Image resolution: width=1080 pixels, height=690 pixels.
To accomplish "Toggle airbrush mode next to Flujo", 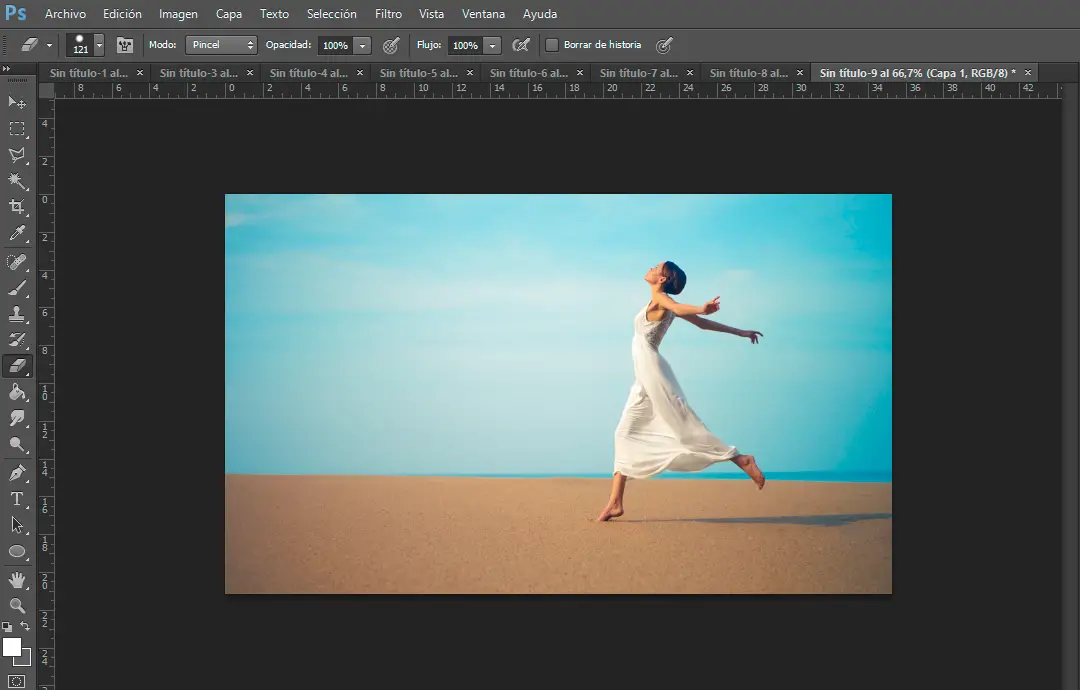I will pyautogui.click(x=520, y=45).
